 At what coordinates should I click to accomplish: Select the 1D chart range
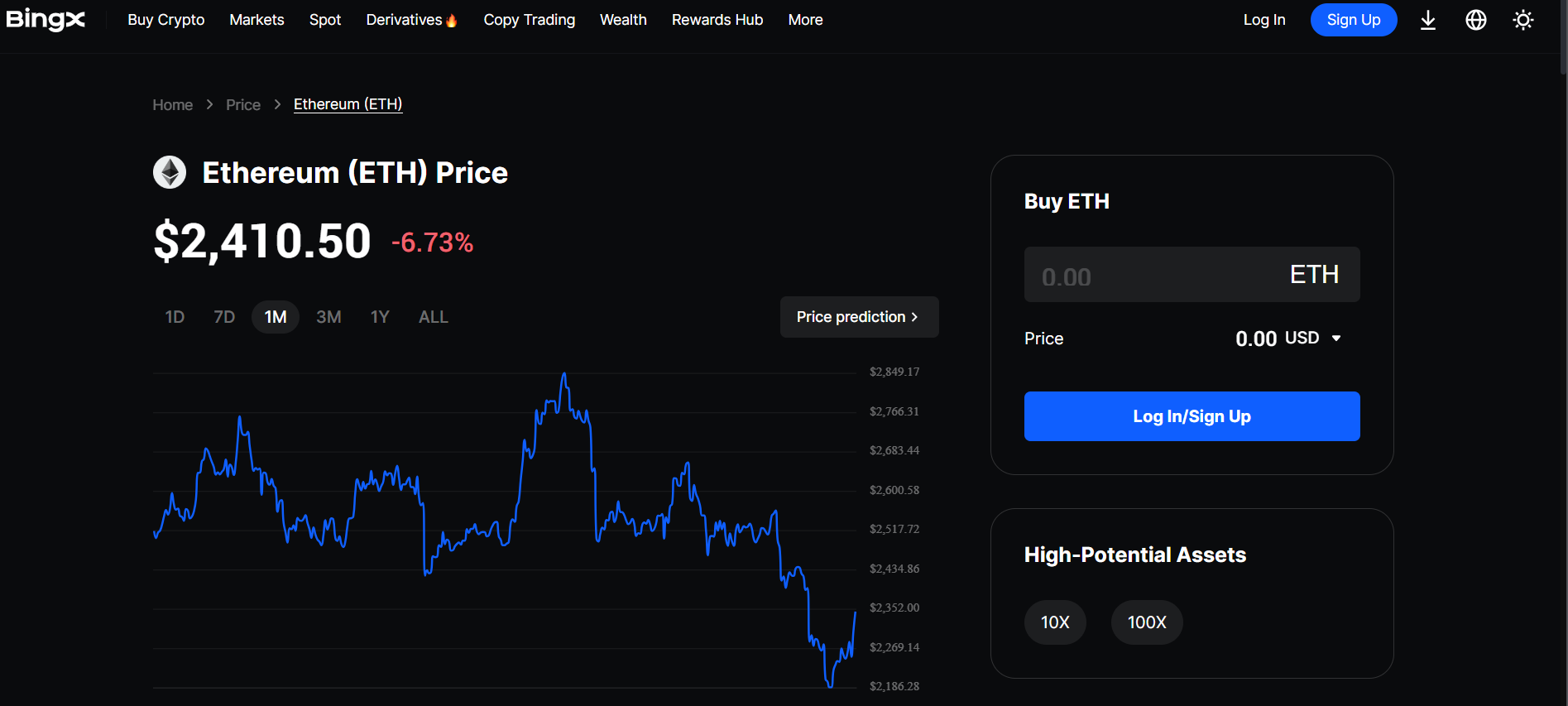[x=175, y=317]
